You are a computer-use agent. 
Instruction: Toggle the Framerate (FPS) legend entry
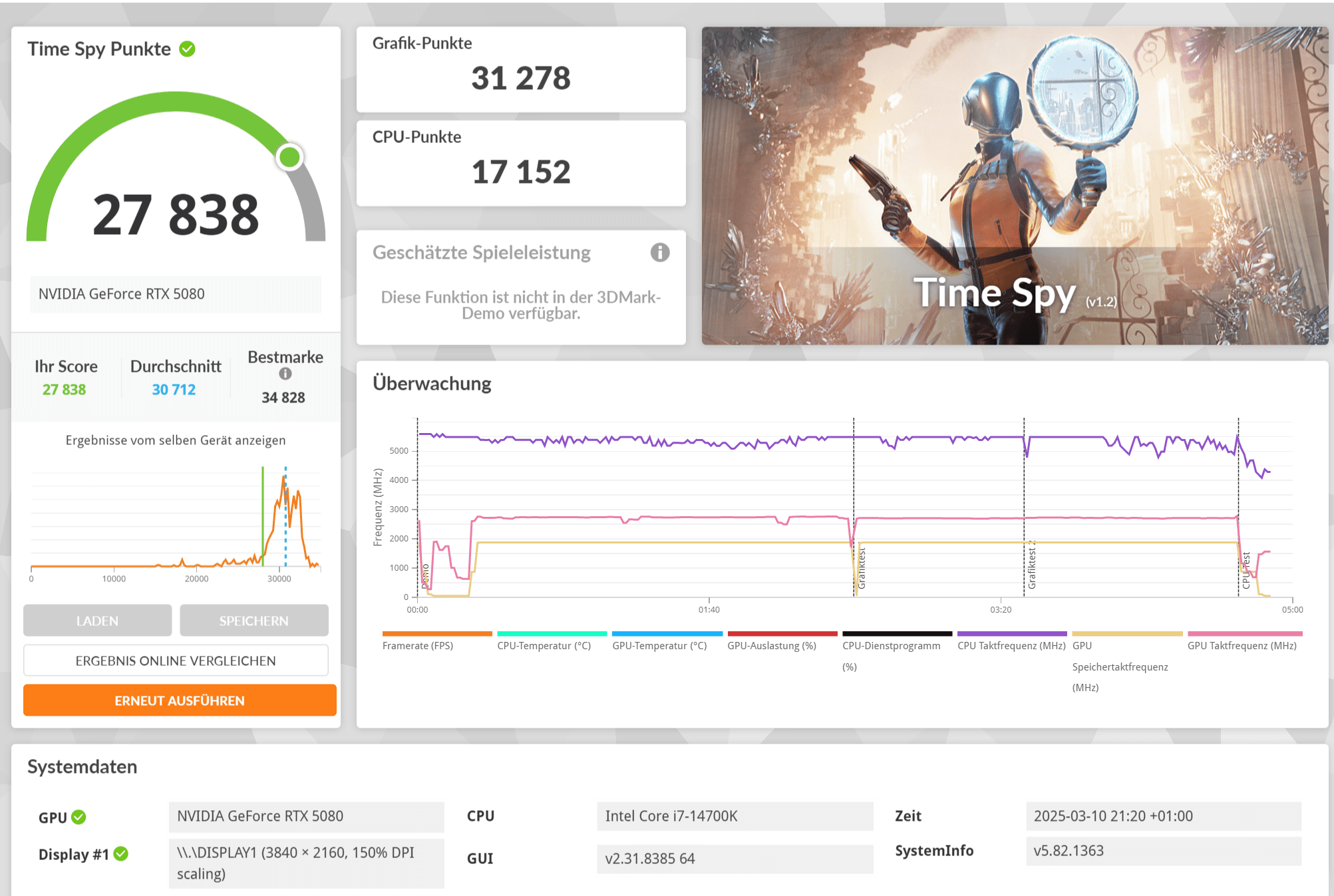pyautogui.click(x=418, y=645)
